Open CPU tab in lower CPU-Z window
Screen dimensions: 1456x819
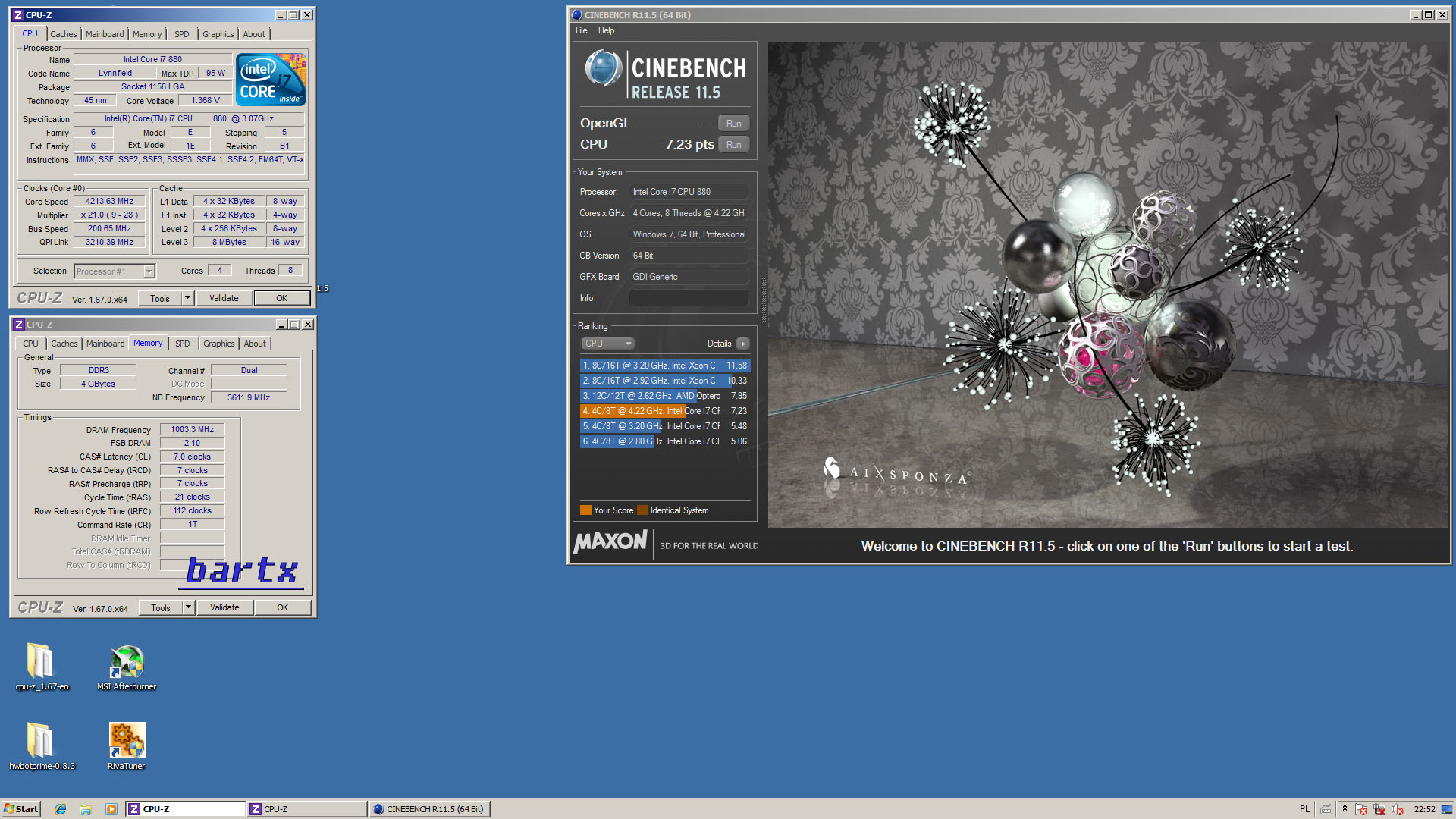pyautogui.click(x=30, y=344)
